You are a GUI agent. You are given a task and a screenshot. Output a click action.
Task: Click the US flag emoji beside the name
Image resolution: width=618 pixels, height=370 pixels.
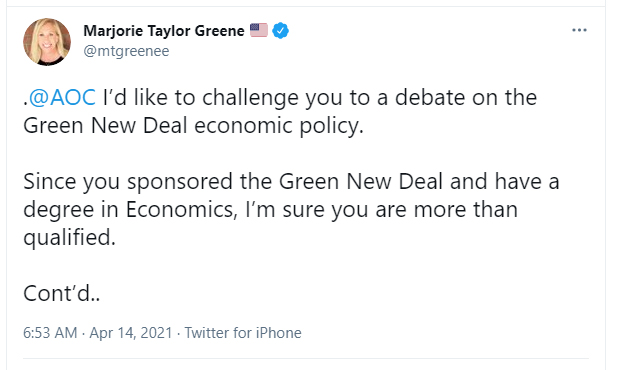coord(259,30)
